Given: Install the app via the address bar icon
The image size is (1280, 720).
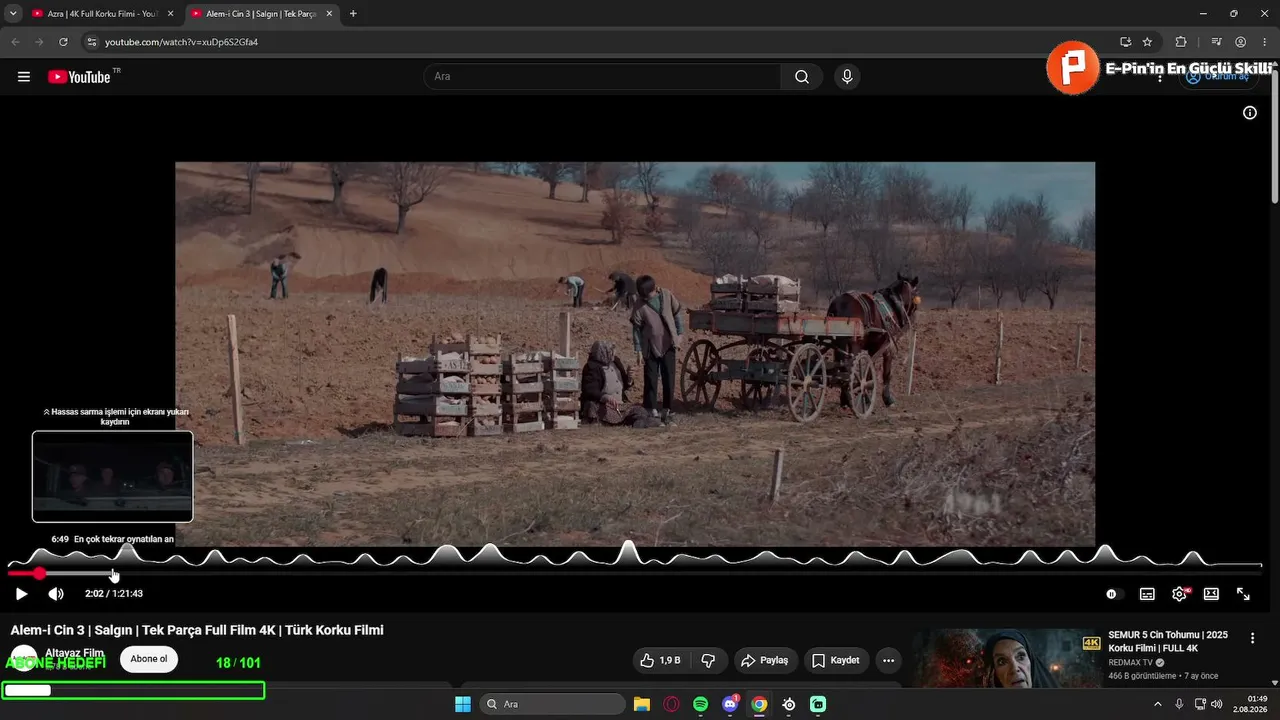Looking at the screenshot, I should click(1125, 42).
